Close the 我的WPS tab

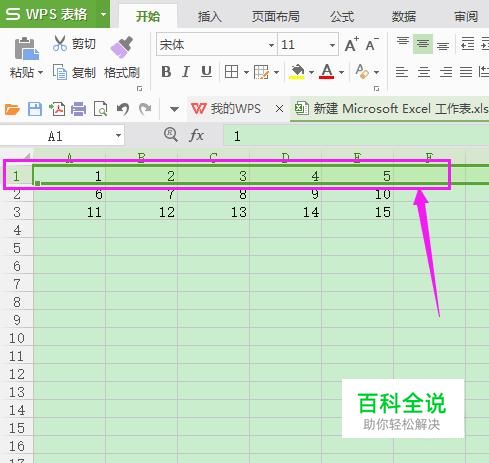pos(279,109)
